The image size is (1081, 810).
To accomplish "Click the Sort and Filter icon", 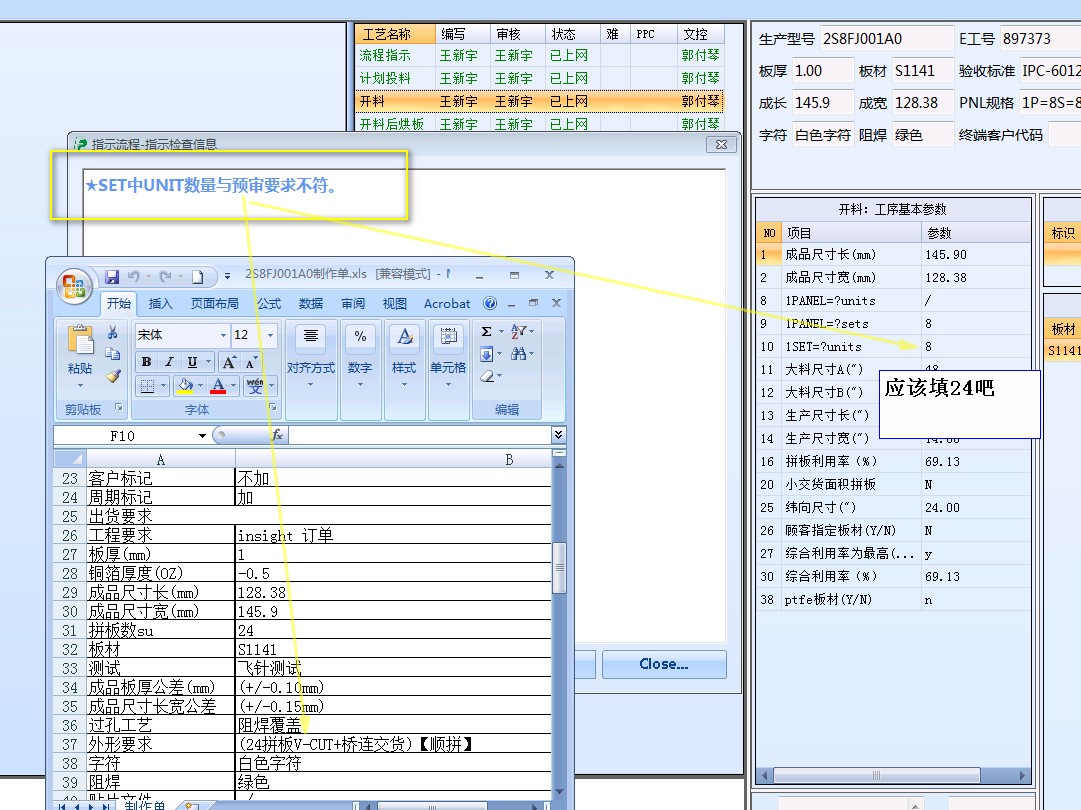I will coord(519,332).
